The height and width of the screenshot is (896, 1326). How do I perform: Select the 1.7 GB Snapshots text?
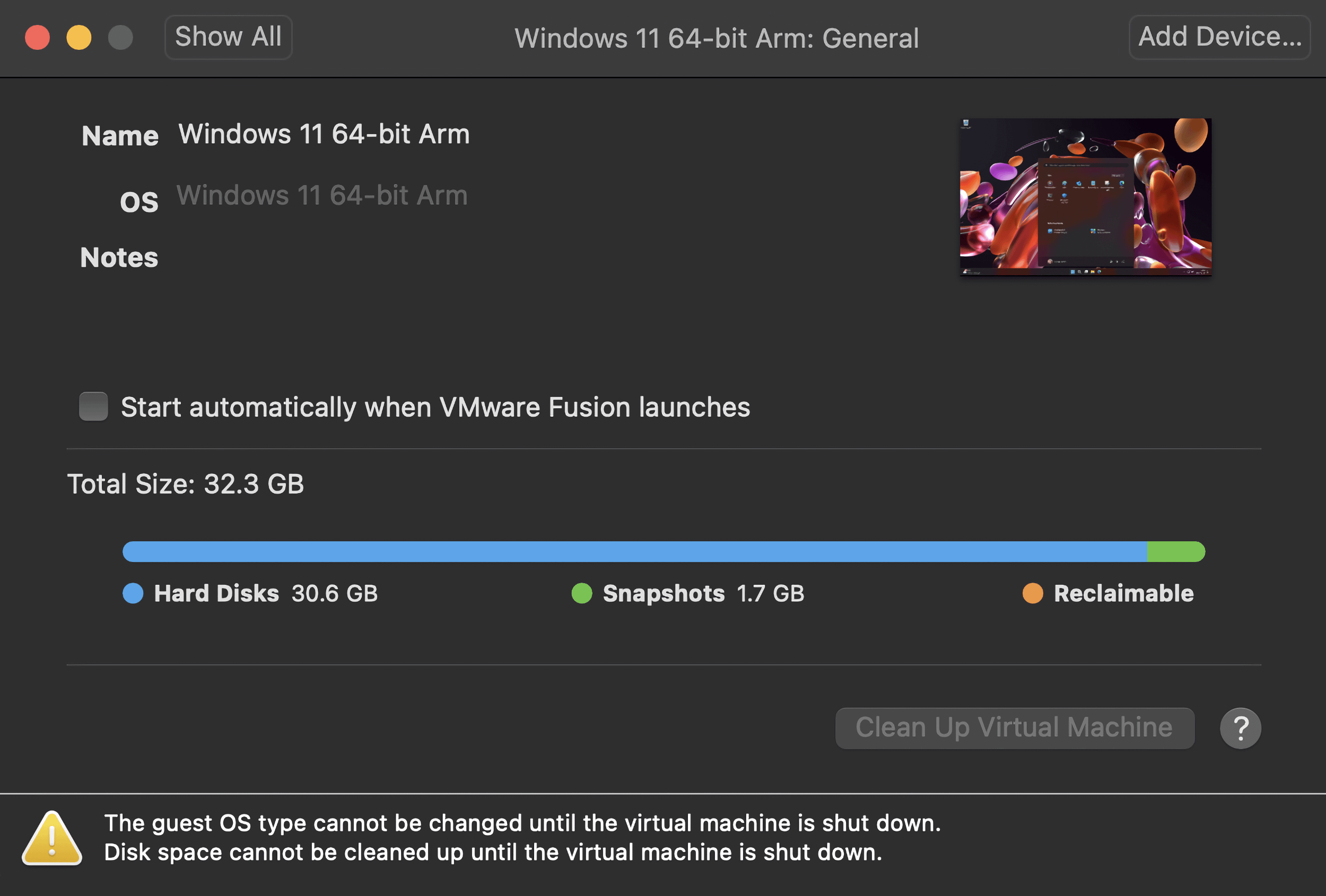click(770, 594)
